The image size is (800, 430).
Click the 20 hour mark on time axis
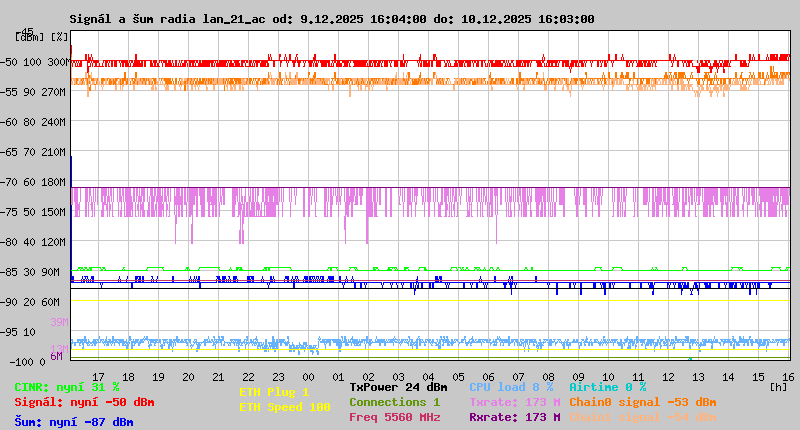coord(188,377)
